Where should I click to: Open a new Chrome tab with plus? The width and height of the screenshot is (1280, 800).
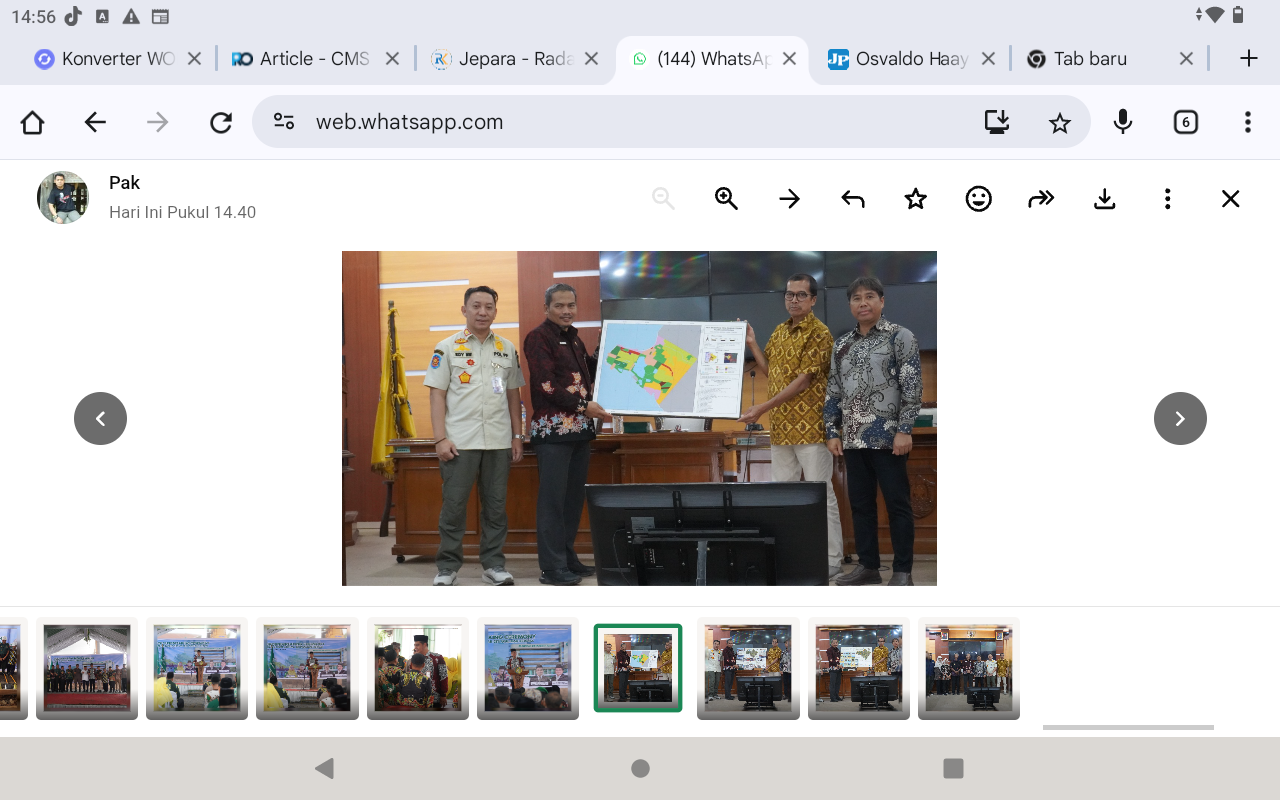coord(1248,59)
